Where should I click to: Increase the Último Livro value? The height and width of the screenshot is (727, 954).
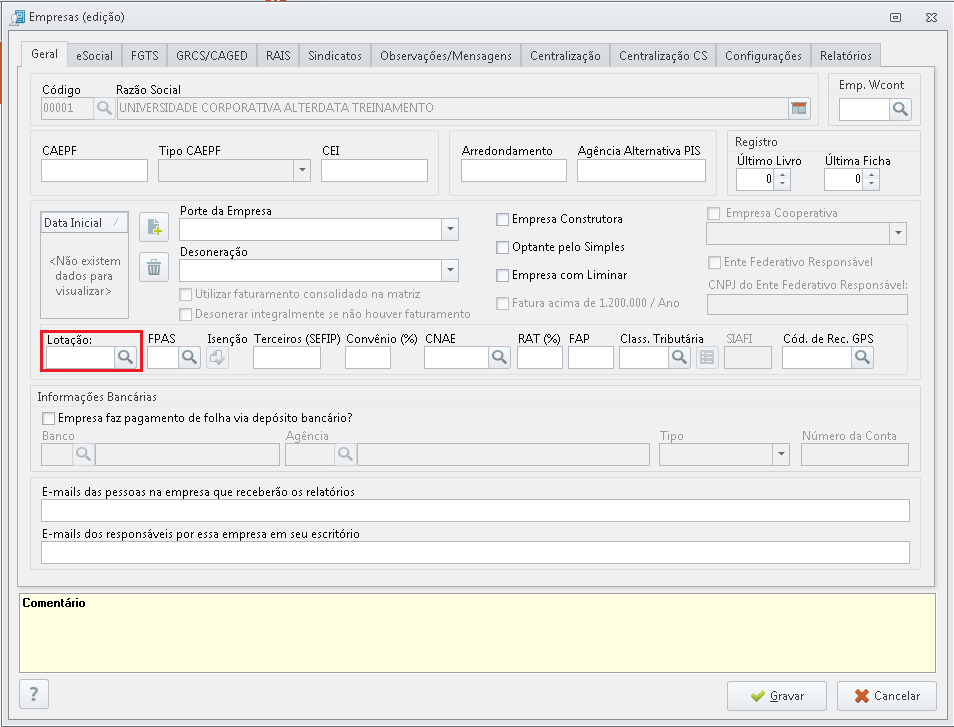pos(782,175)
